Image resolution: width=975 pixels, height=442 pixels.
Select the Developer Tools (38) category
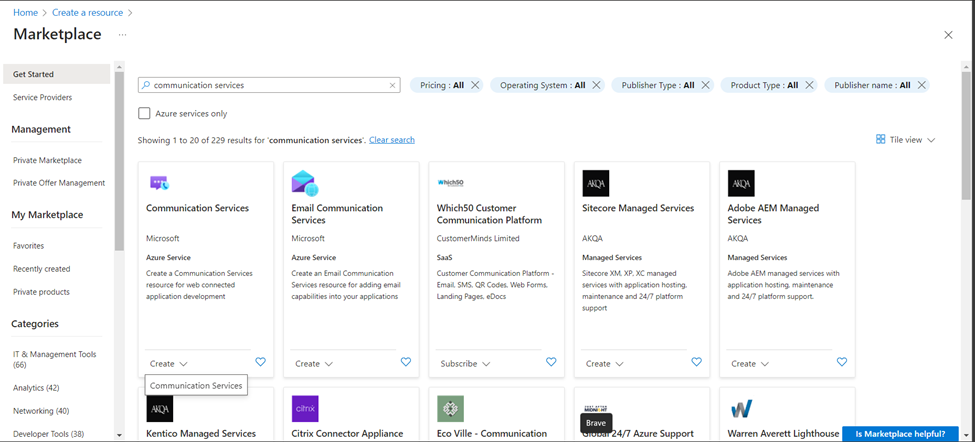point(49,433)
